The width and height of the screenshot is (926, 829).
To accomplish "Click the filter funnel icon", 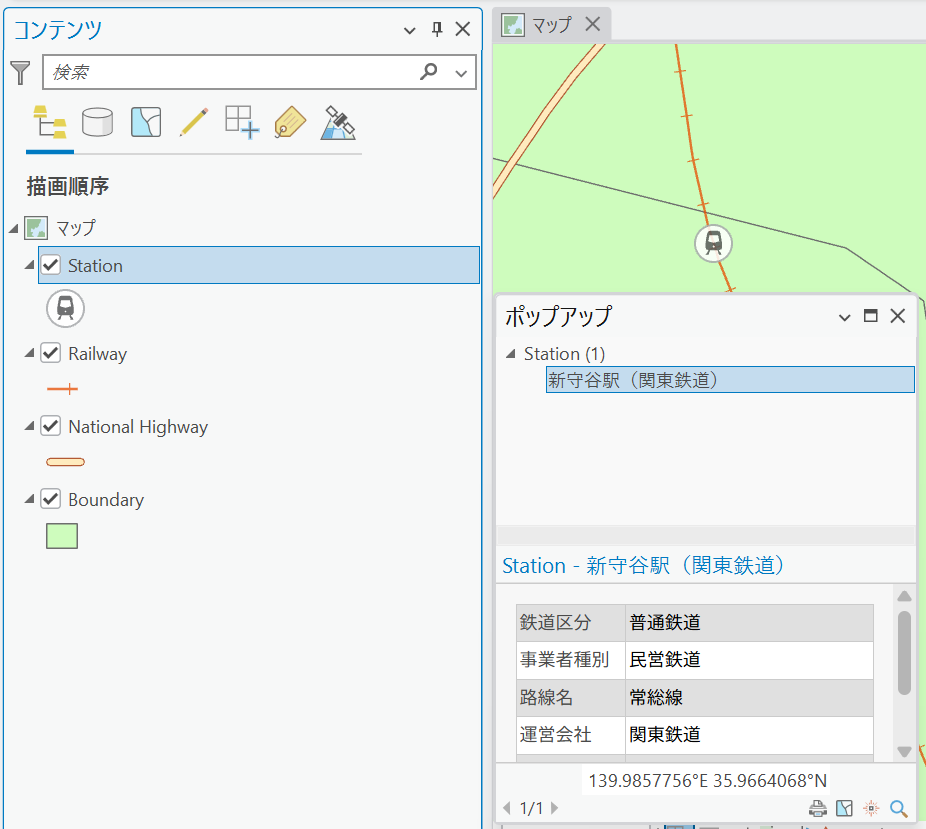I will pos(20,73).
